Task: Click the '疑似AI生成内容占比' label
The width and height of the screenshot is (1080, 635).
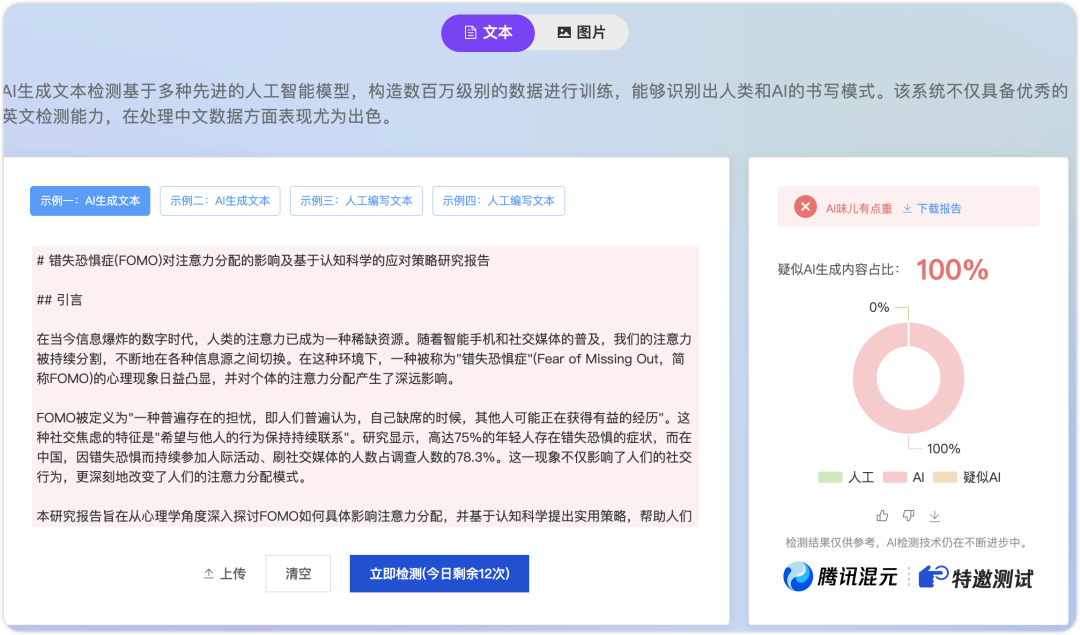Action: pyautogui.click(x=838, y=269)
